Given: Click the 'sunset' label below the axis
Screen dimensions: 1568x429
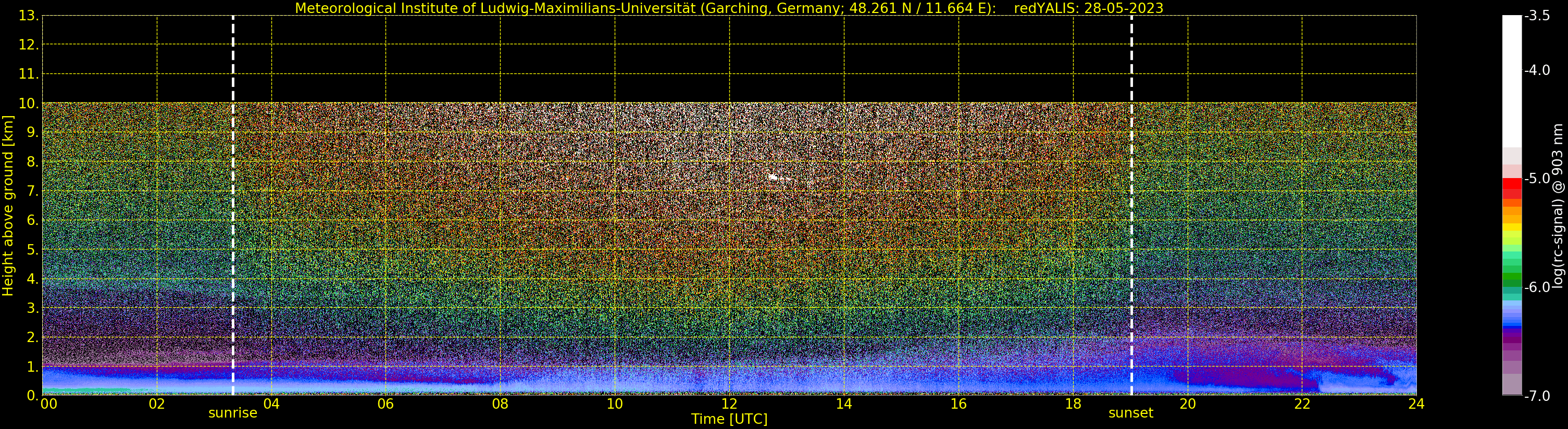Looking at the screenshot, I should point(1130,413).
